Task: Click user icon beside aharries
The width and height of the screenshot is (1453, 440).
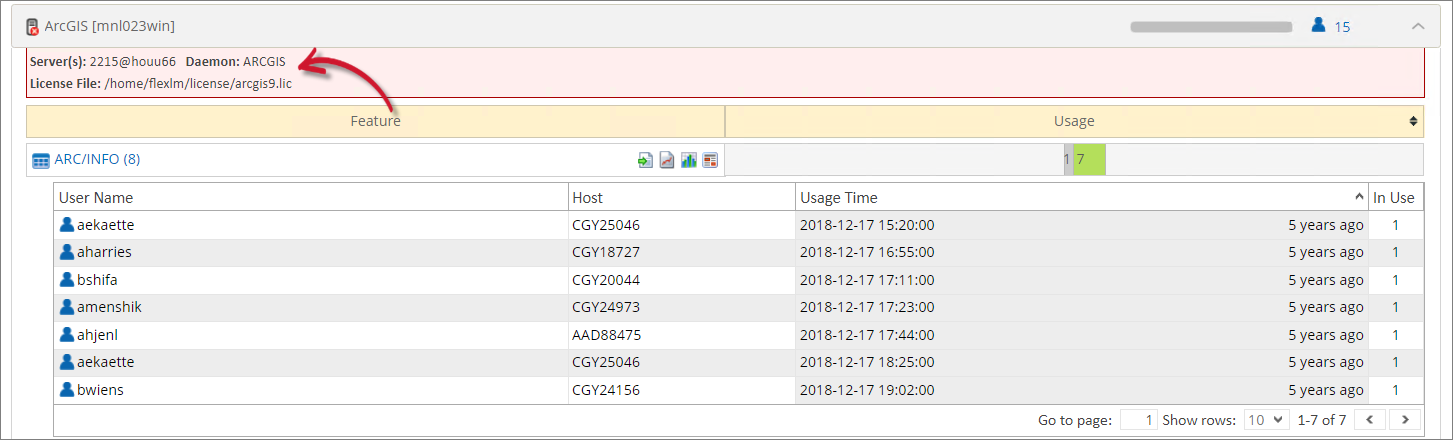Action: [67, 252]
